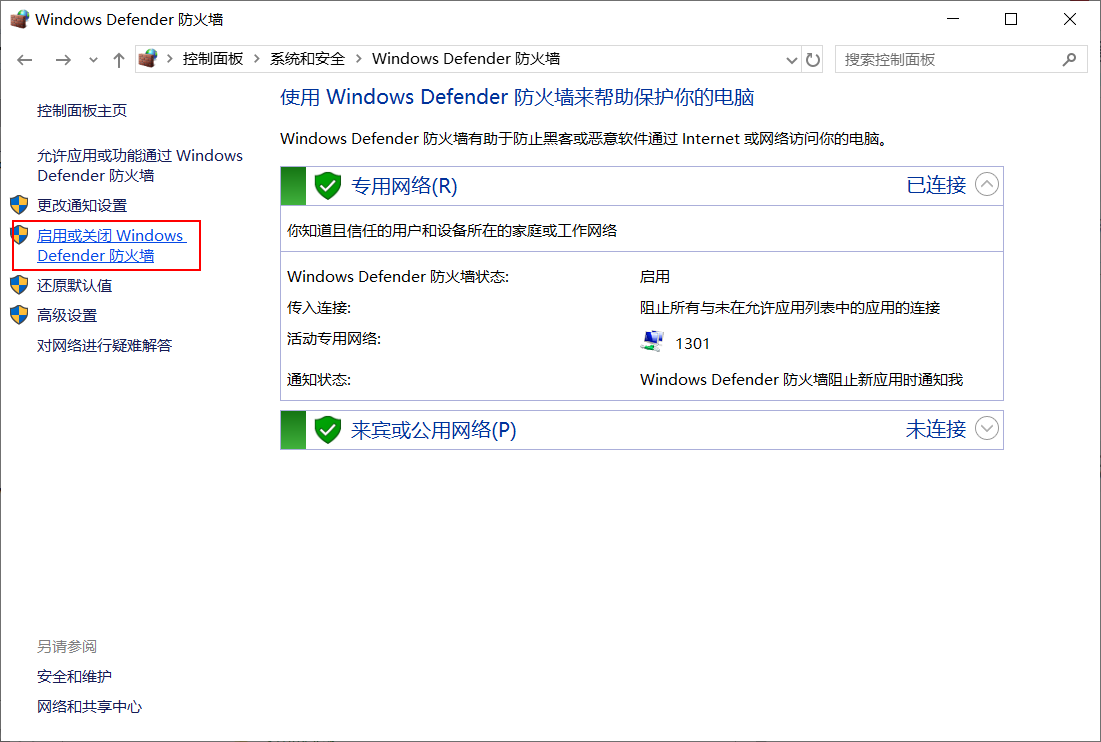Open 安全和维护 link
Image resolution: width=1101 pixels, height=742 pixels.
(x=74, y=677)
